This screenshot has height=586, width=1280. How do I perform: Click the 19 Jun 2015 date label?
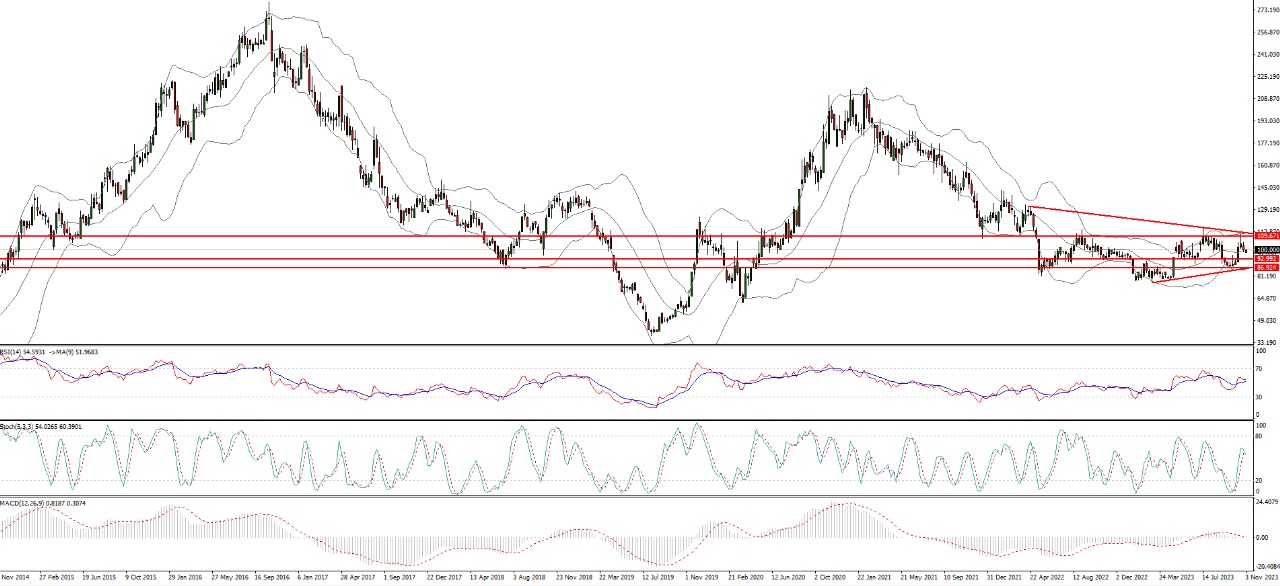point(98,577)
